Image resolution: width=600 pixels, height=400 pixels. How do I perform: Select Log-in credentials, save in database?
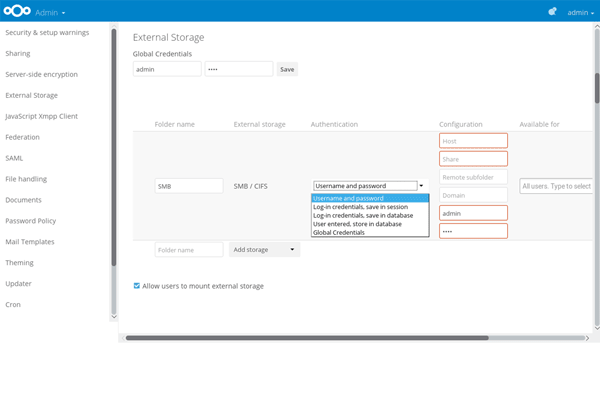[x=364, y=215]
